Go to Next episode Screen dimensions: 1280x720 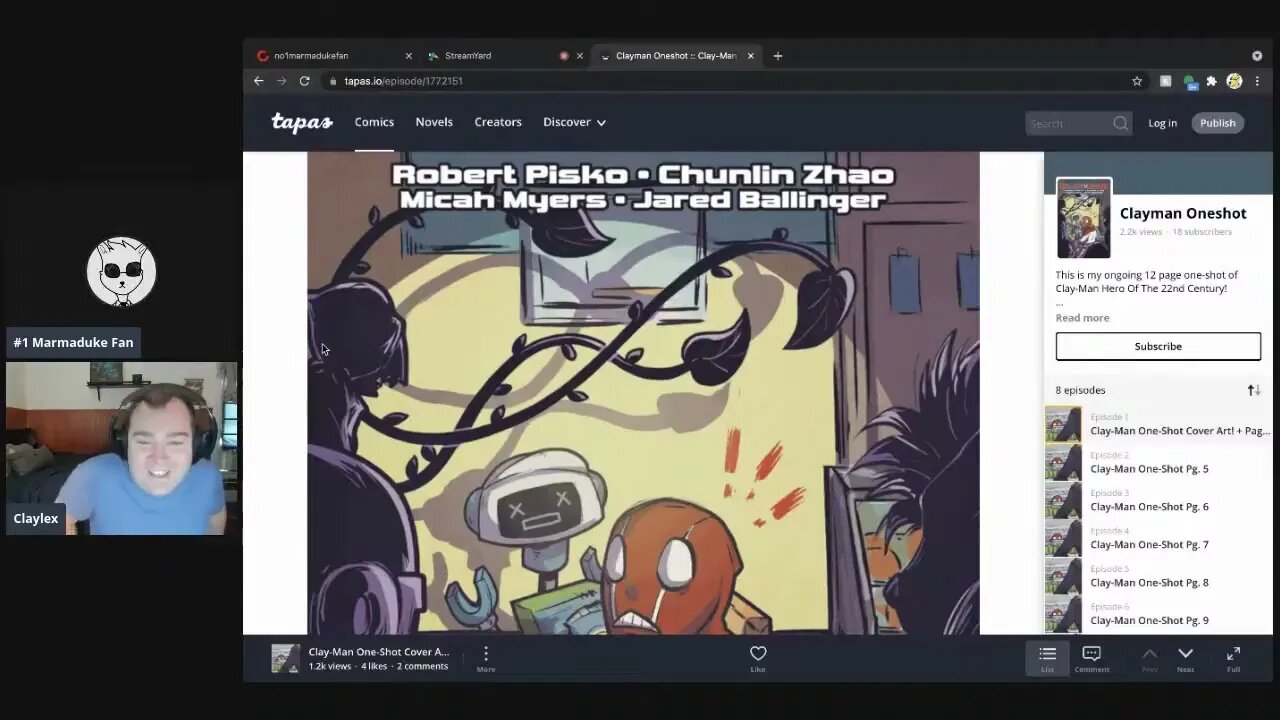(1185, 657)
